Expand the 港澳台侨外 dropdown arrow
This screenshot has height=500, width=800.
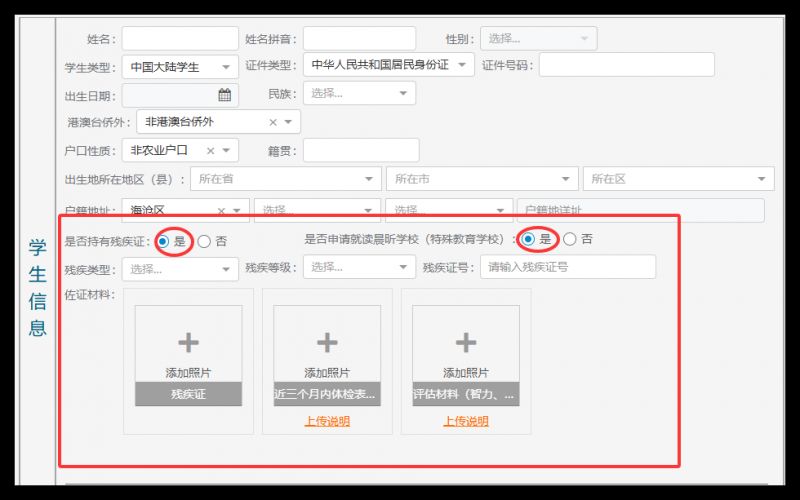pos(288,122)
